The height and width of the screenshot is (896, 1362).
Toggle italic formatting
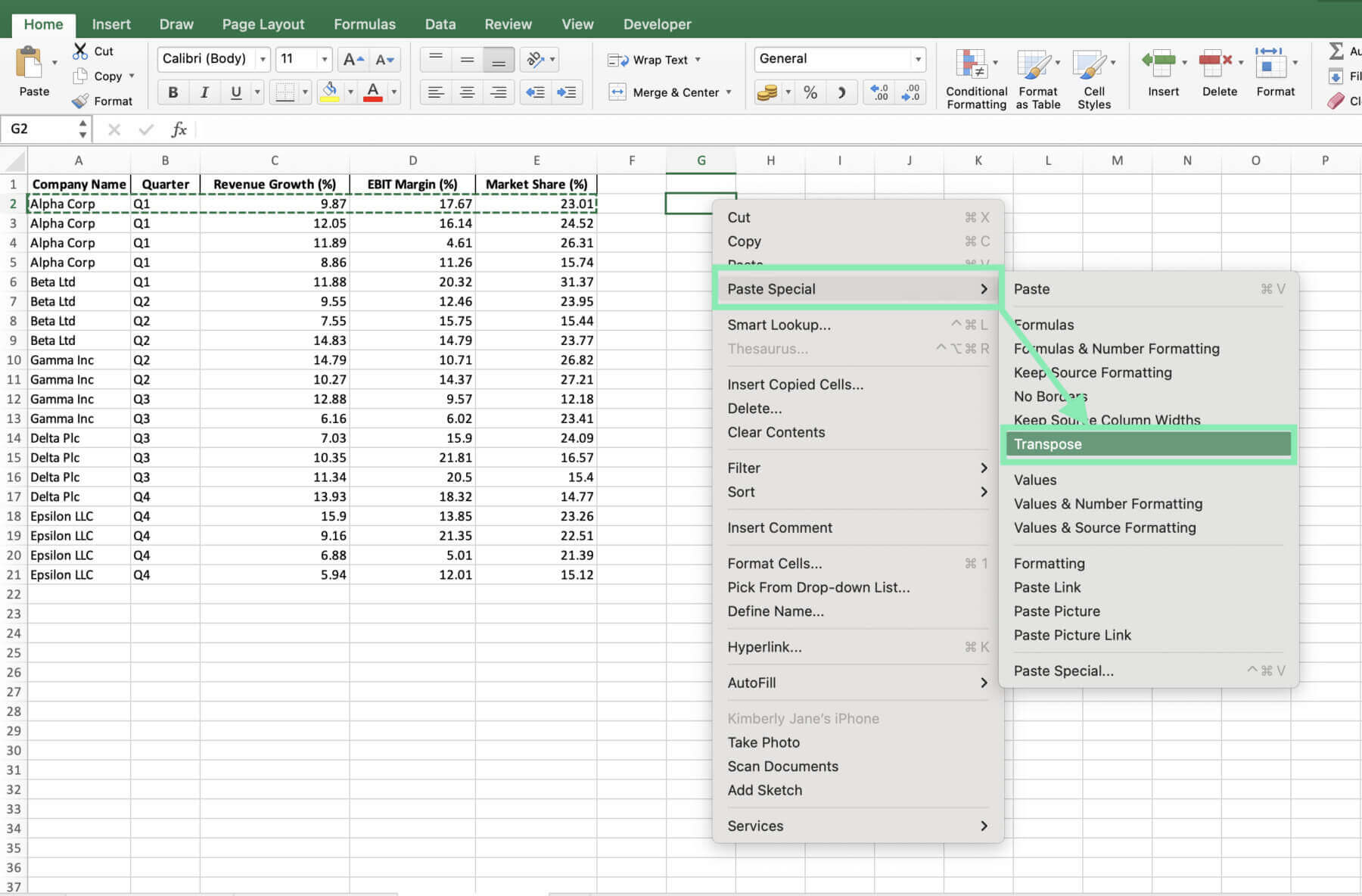pos(204,92)
